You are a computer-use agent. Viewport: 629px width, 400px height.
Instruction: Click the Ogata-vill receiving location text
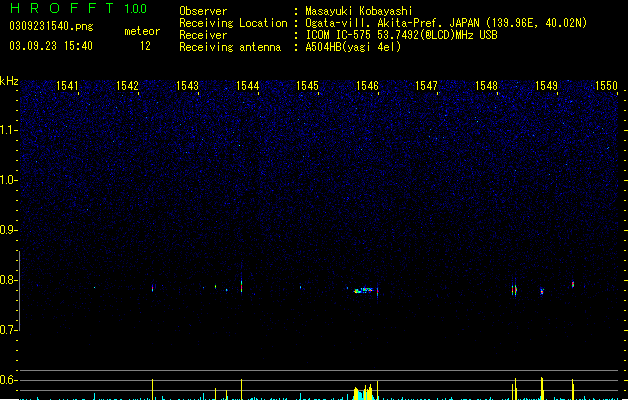pos(446,23)
